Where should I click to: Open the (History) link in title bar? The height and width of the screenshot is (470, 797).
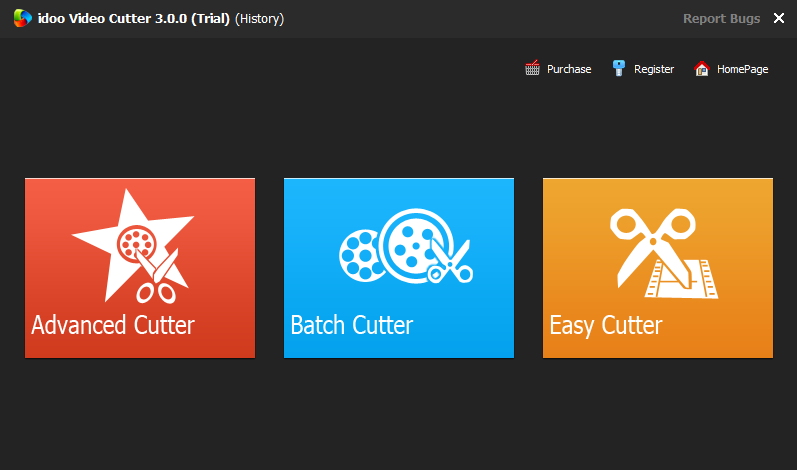pos(259,19)
